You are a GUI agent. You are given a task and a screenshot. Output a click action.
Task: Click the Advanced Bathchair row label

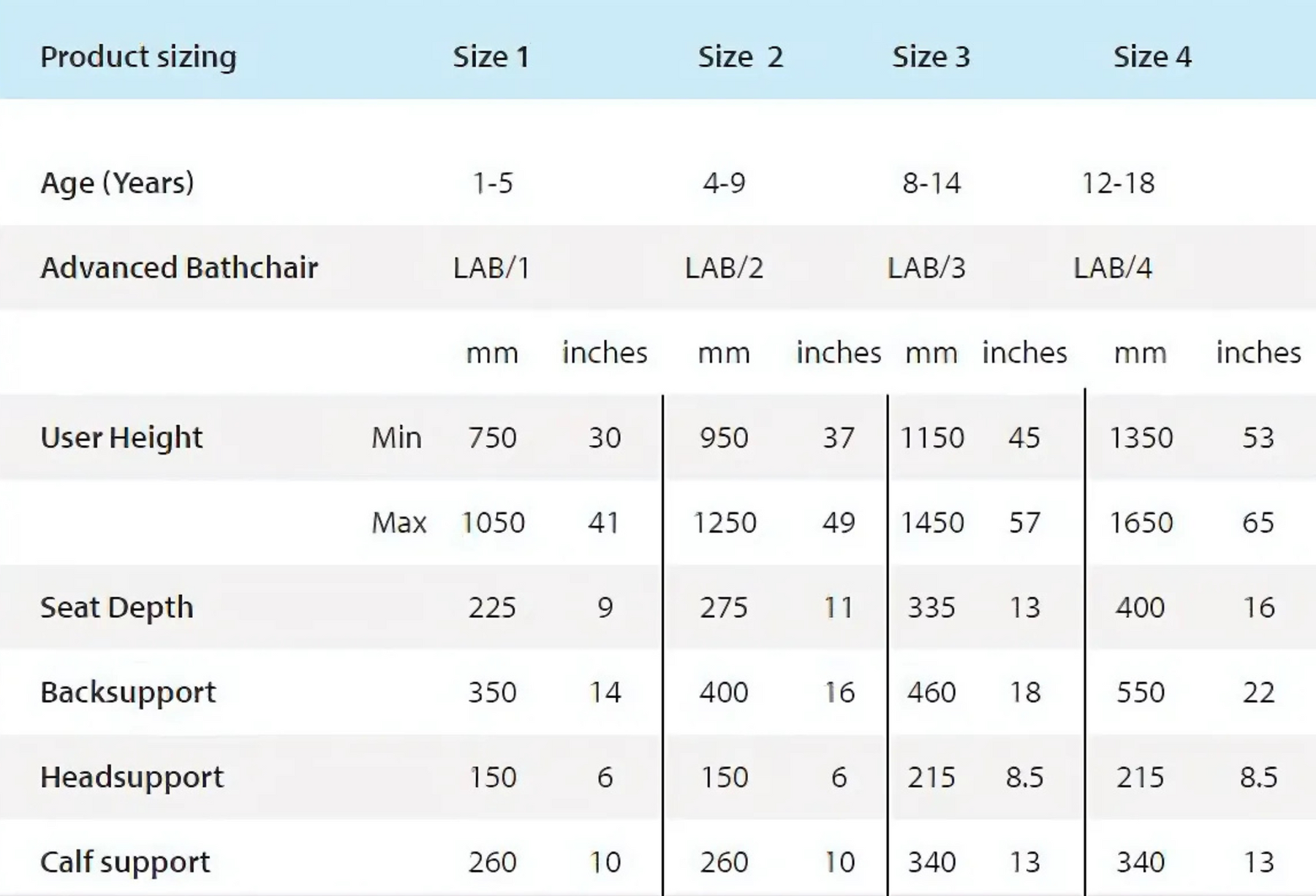click(x=179, y=267)
